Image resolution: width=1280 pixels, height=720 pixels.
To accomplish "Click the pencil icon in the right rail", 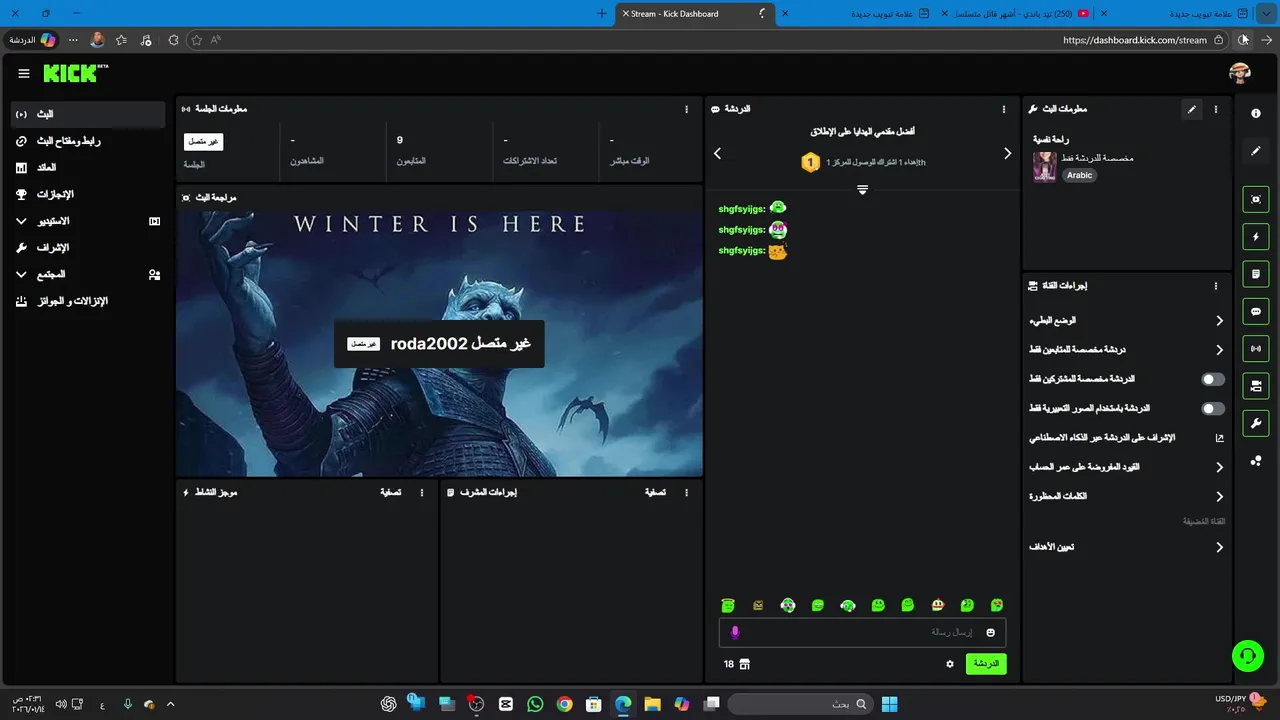I will click(1256, 151).
